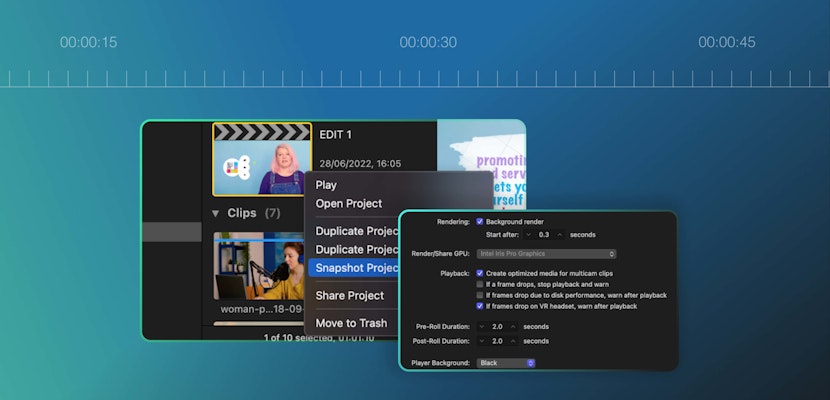The image size is (830, 400).
Task: Open the Player Background dropdown
Action: (x=506, y=363)
